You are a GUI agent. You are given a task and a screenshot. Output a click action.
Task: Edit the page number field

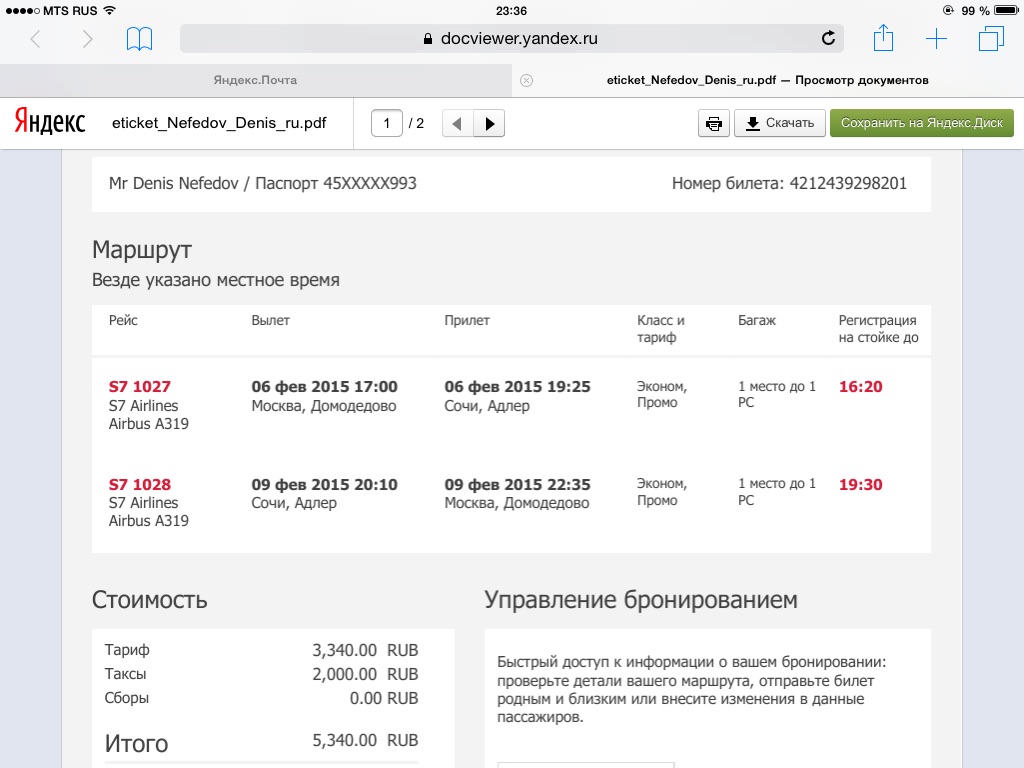387,123
